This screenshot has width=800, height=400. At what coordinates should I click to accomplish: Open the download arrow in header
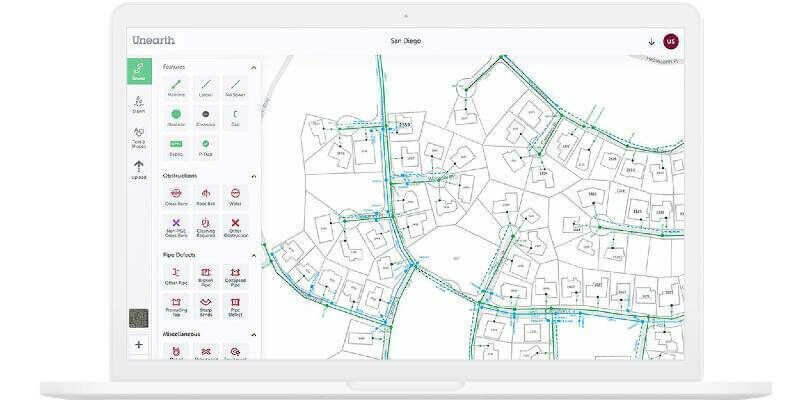click(652, 42)
